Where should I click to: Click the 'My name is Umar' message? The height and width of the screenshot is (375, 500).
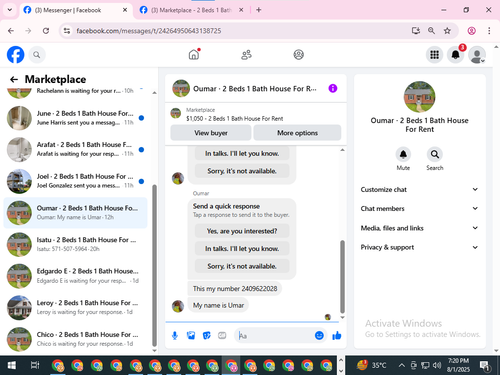point(218,305)
